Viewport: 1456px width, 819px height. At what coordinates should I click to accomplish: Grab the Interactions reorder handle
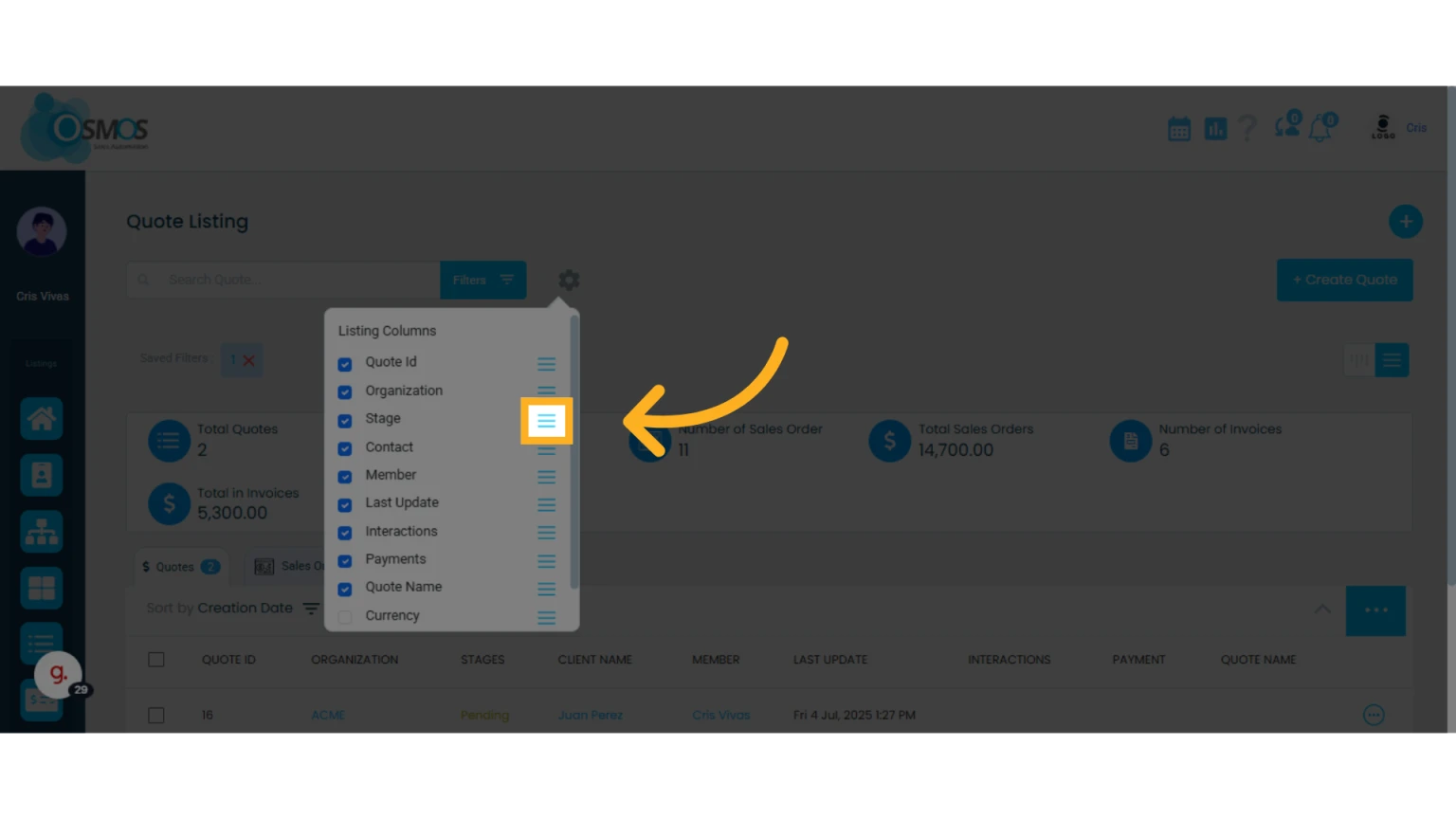[547, 533]
